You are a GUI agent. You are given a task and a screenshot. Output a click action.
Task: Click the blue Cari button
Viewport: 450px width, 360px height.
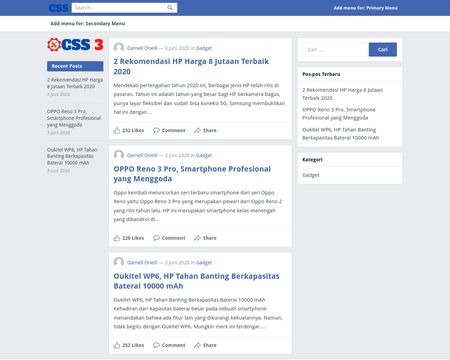pyautogui.click(x=383, y=50)
